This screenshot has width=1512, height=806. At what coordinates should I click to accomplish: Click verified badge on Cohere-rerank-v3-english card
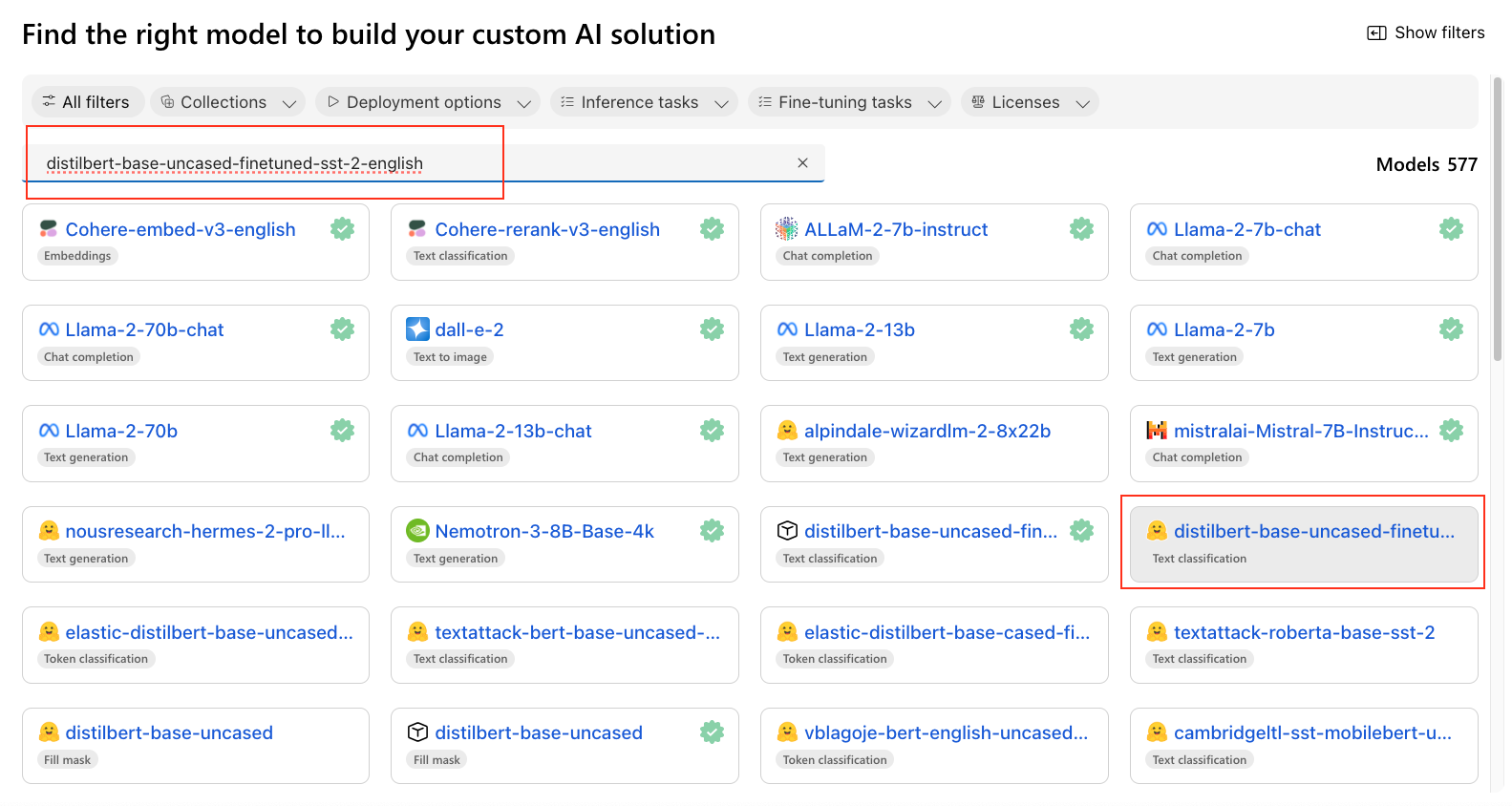click(x=712, y=229)
